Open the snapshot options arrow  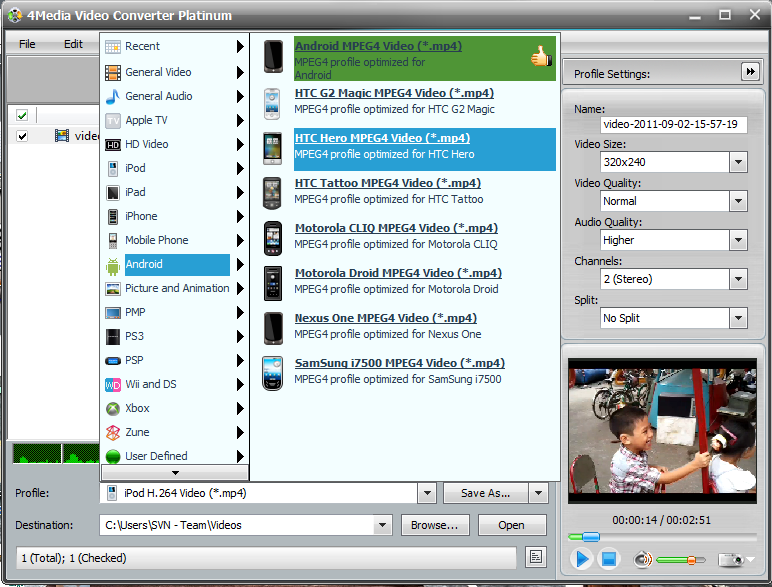(x=750, y=560)
